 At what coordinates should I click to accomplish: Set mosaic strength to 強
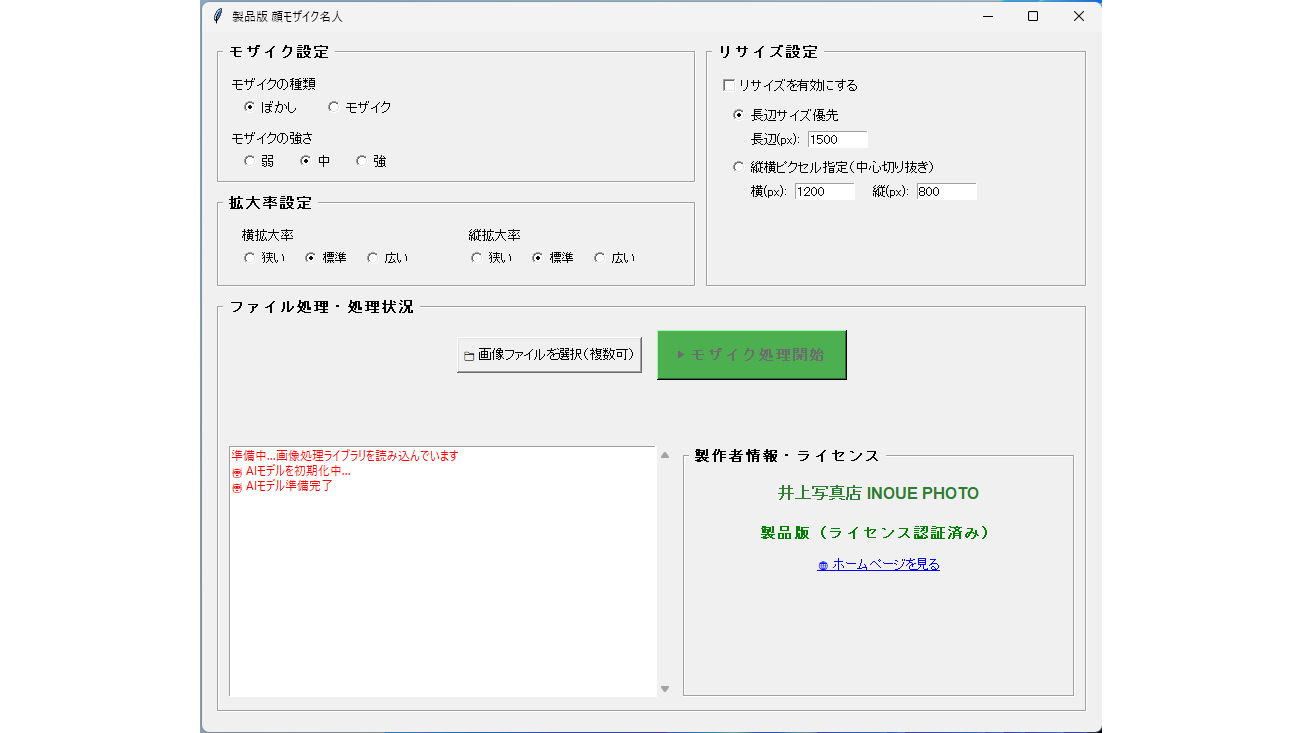[x=360, y=160]
